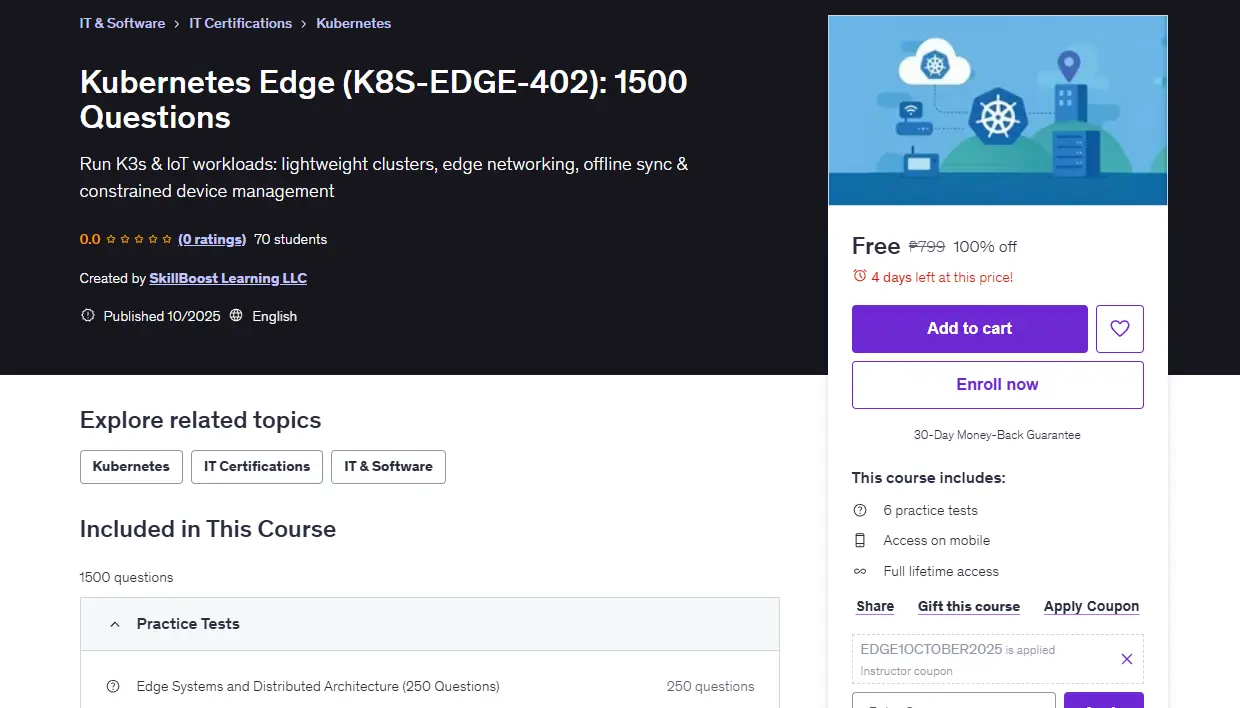1240x708 pixels.
Task: Choose Gift this course
Action: click(x=969, y=606)
